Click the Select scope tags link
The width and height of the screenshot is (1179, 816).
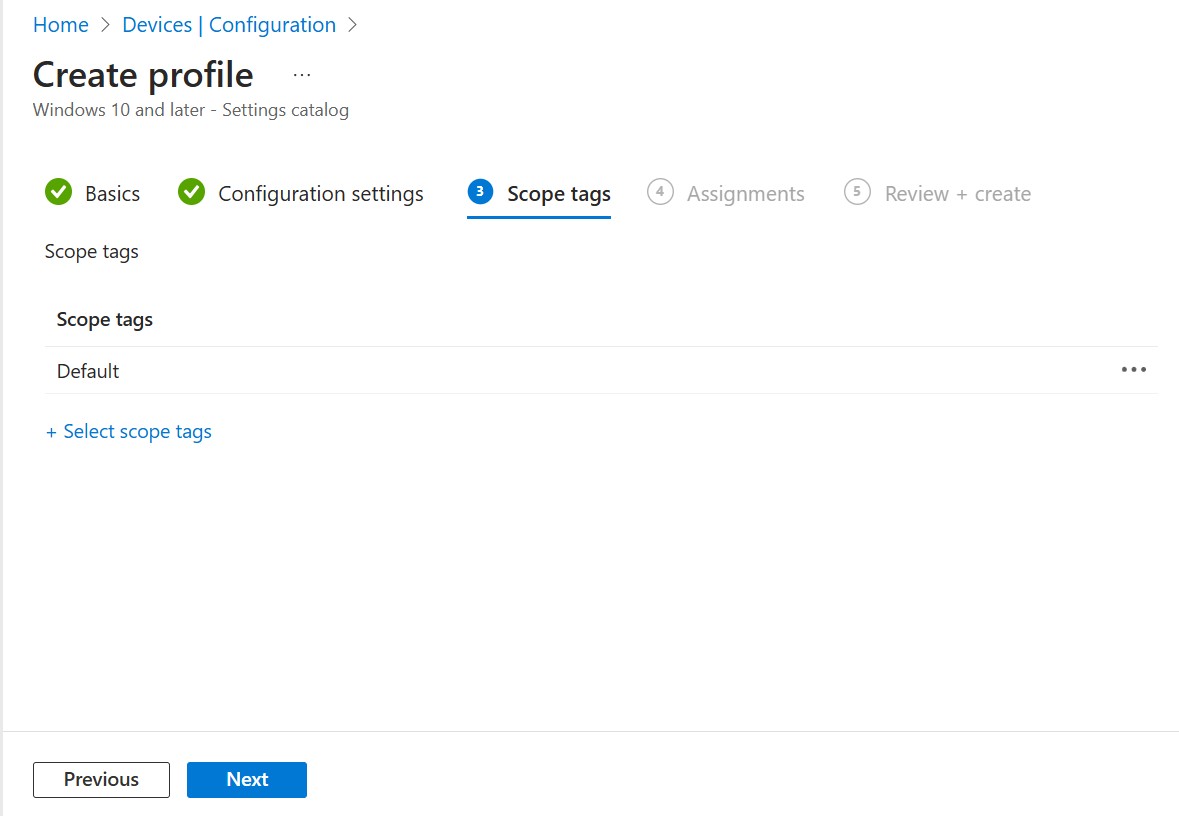[x=129, y=432]
